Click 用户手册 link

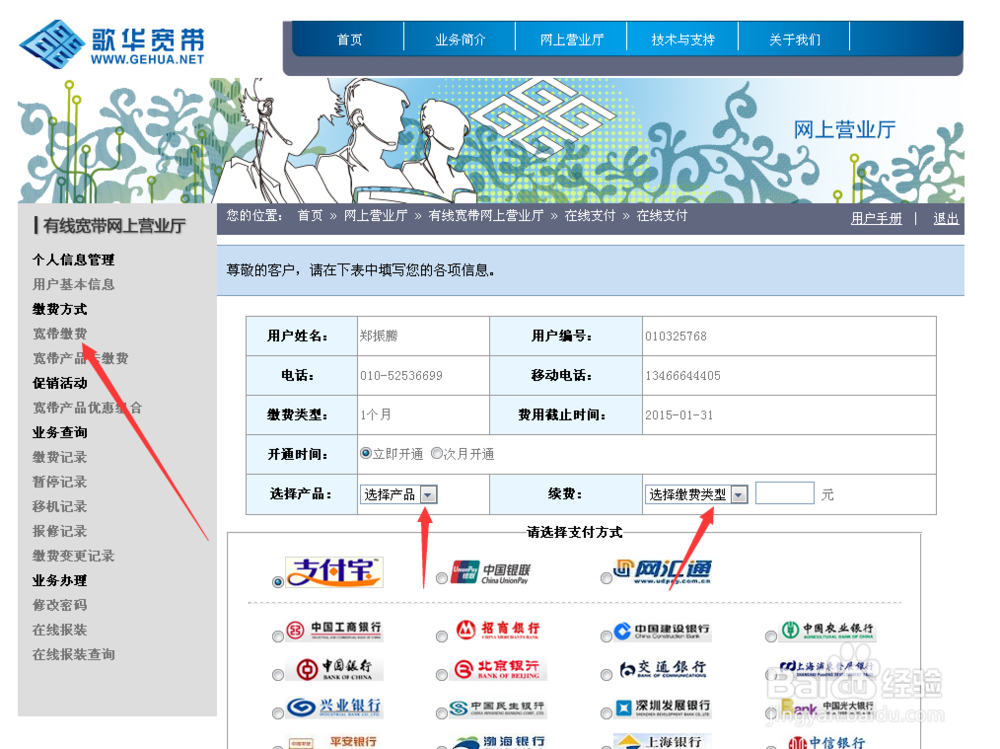[x=876, y=218]
